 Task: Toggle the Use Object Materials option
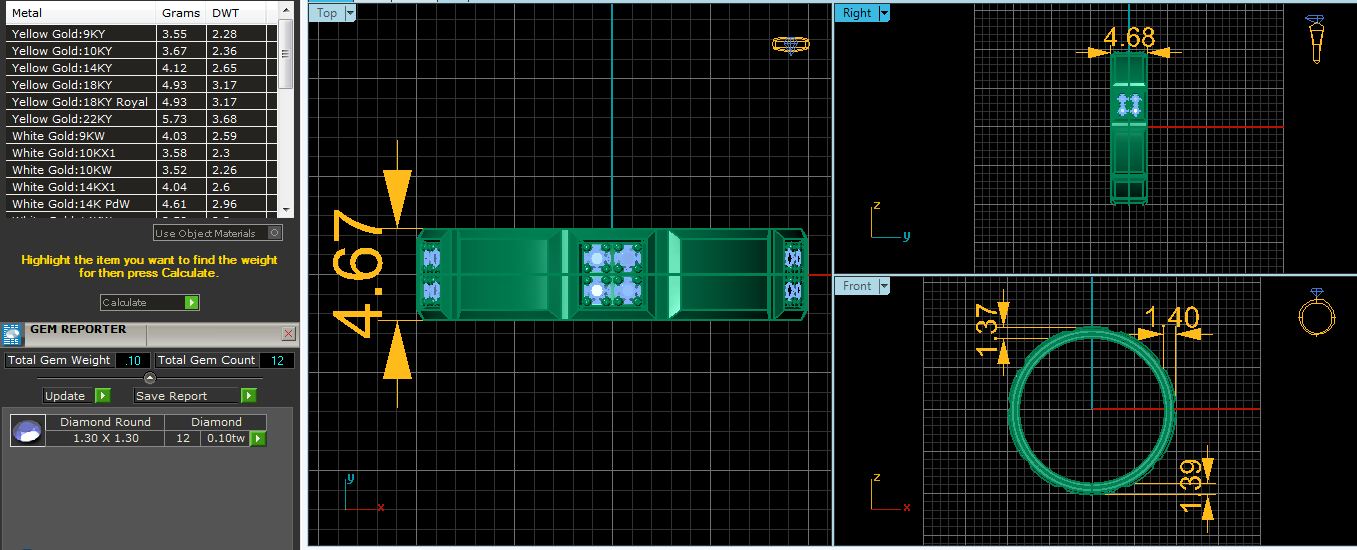click(275, 233)
